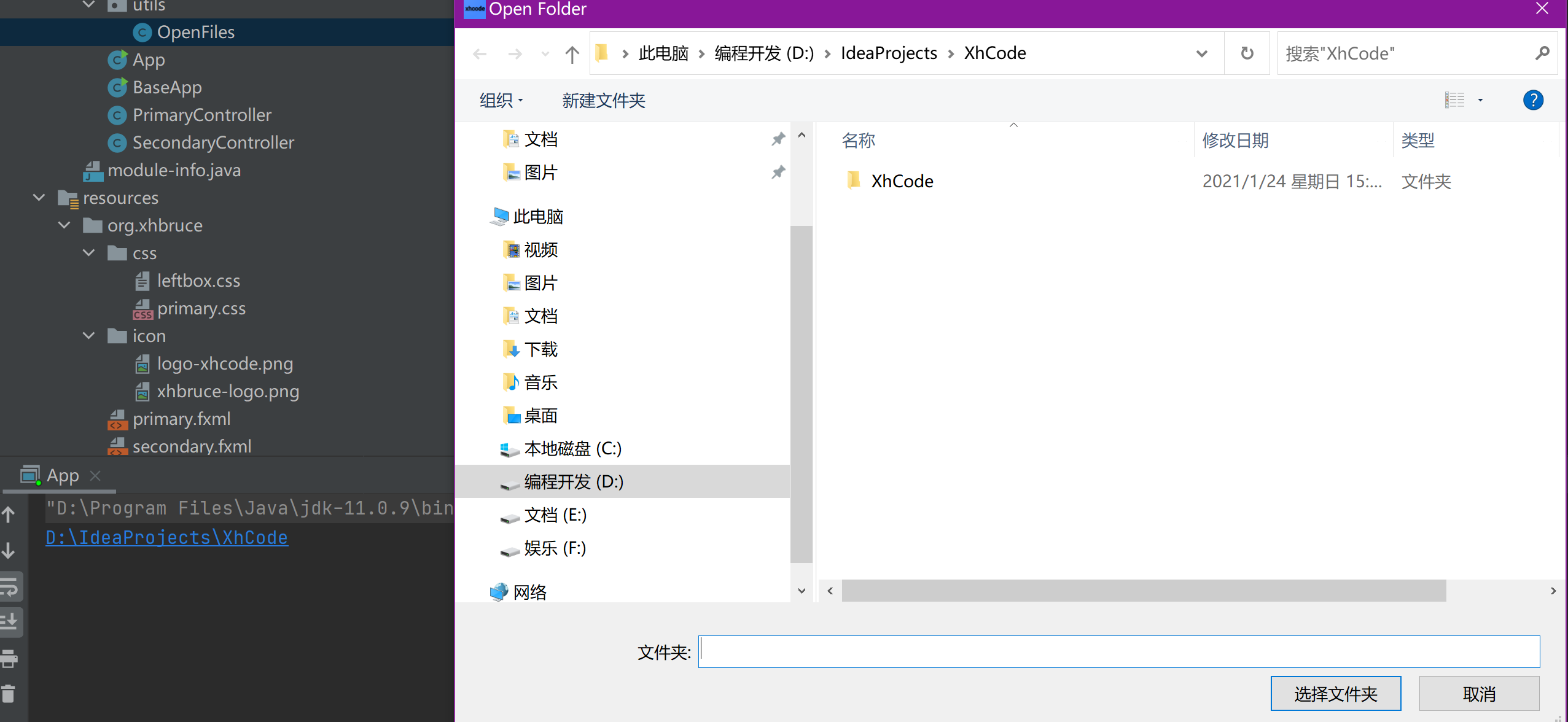Unpin 文档 from quick access

pyautogui.click(x=777, y=139)
